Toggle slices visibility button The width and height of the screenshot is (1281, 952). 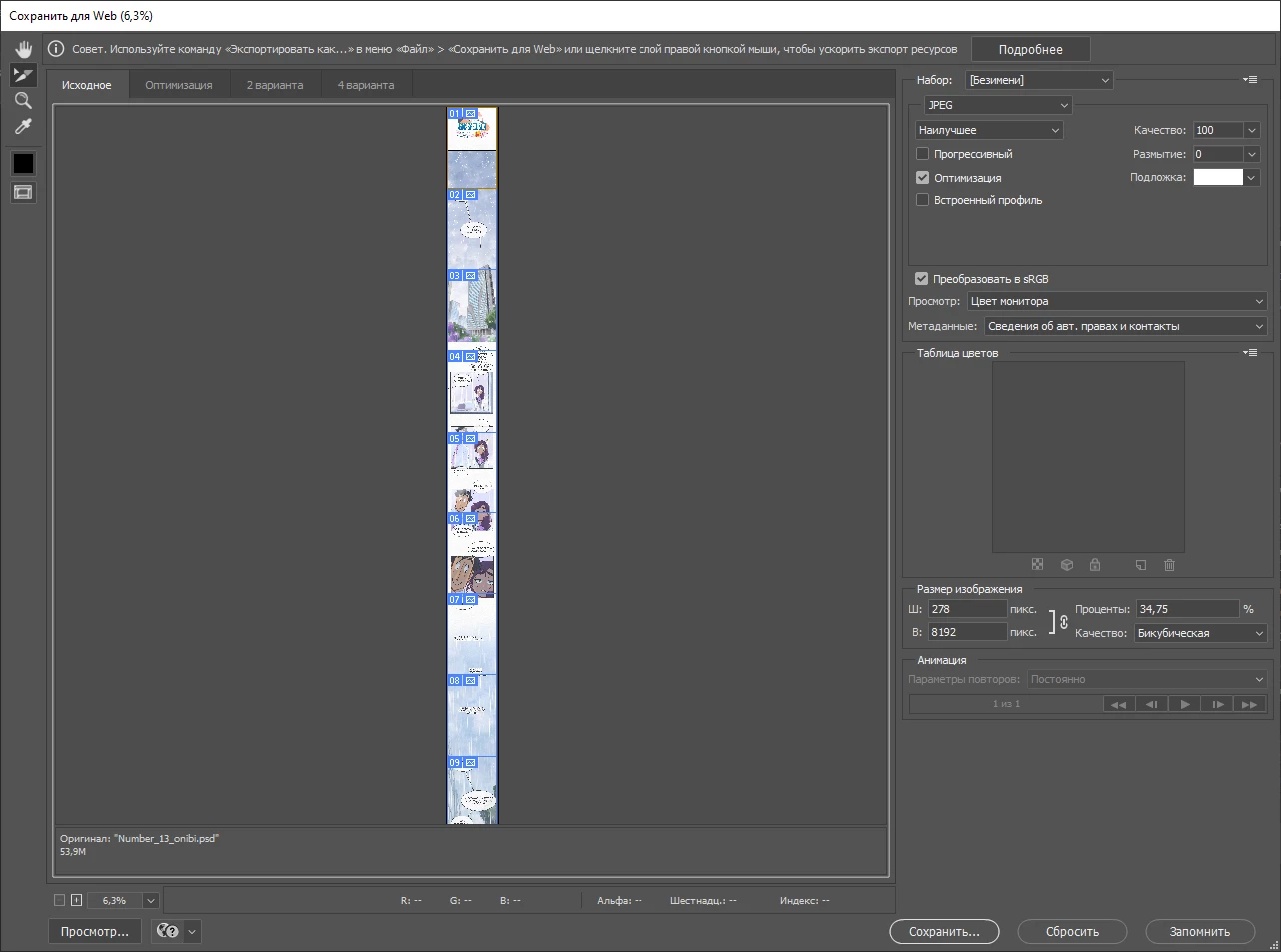(23, 192)
